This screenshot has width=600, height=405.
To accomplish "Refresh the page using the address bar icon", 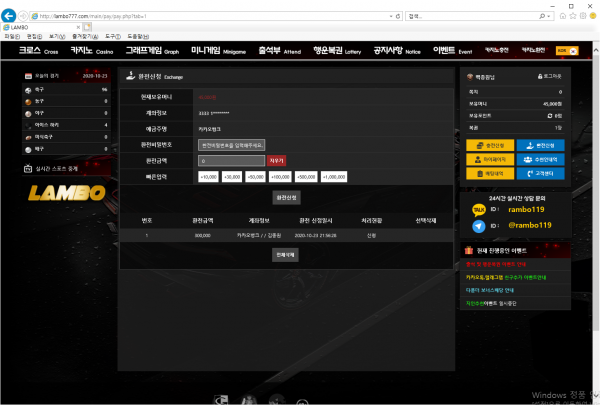I will 398,16.
